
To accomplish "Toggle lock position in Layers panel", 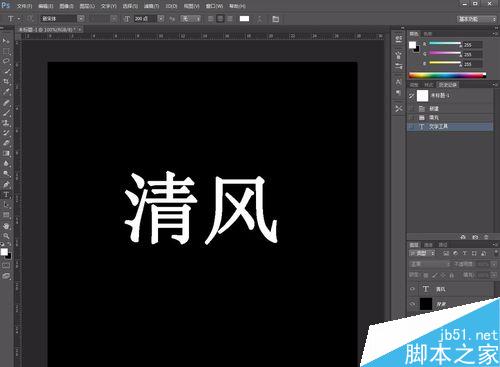I will [x=443, y=275].
